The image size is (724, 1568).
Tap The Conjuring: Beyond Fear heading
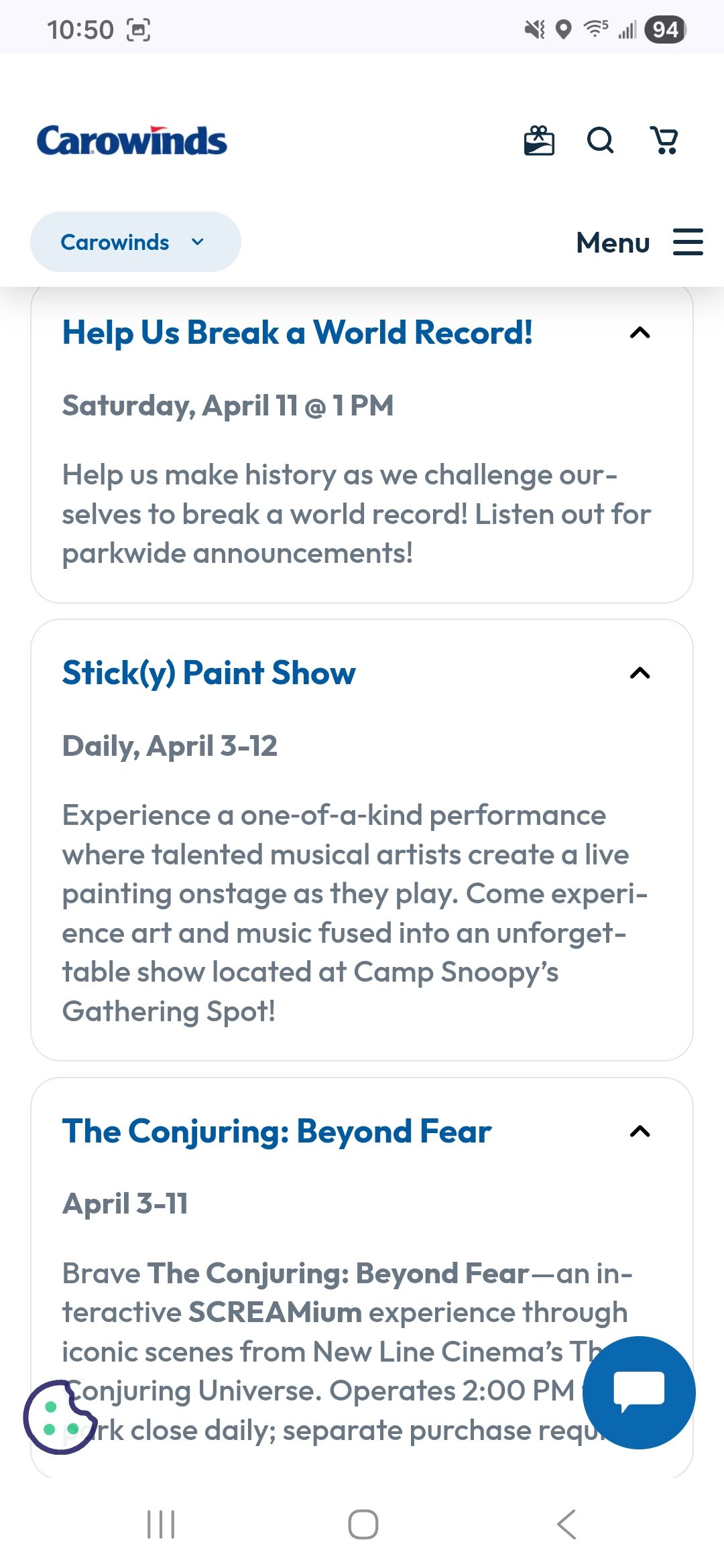click(x=277, y=1131)
